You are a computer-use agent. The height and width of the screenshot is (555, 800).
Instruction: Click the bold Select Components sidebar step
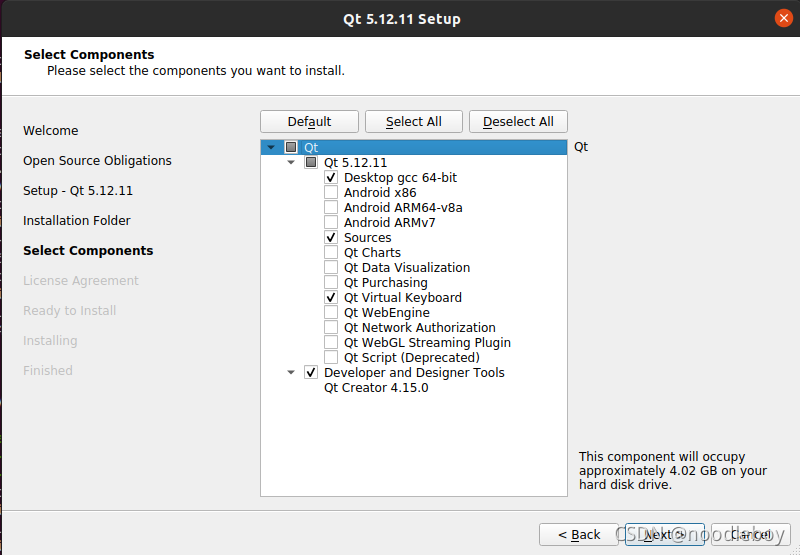(88, 250)
